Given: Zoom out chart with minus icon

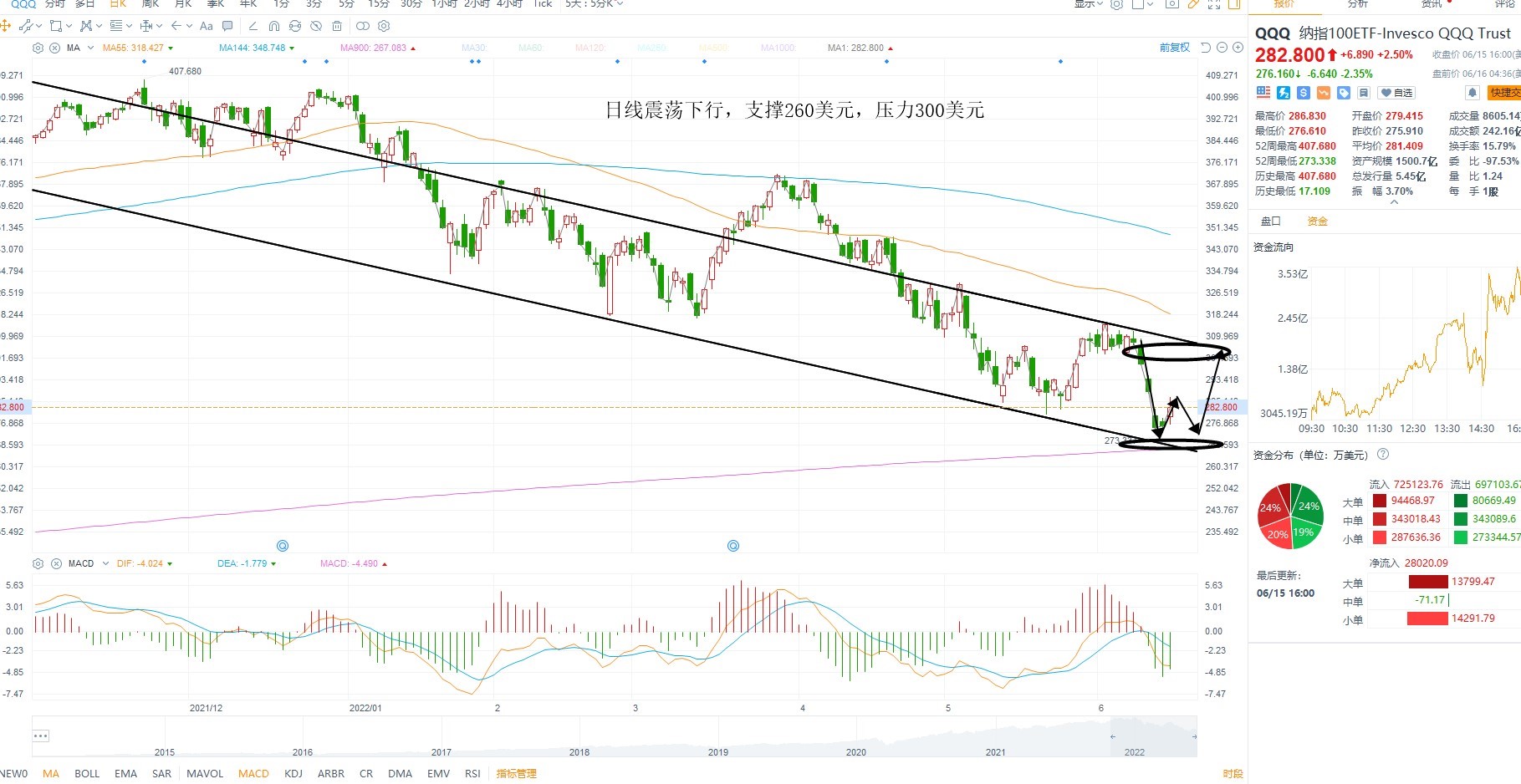Looking at the screenshot, I should [x=1222, y=48].
